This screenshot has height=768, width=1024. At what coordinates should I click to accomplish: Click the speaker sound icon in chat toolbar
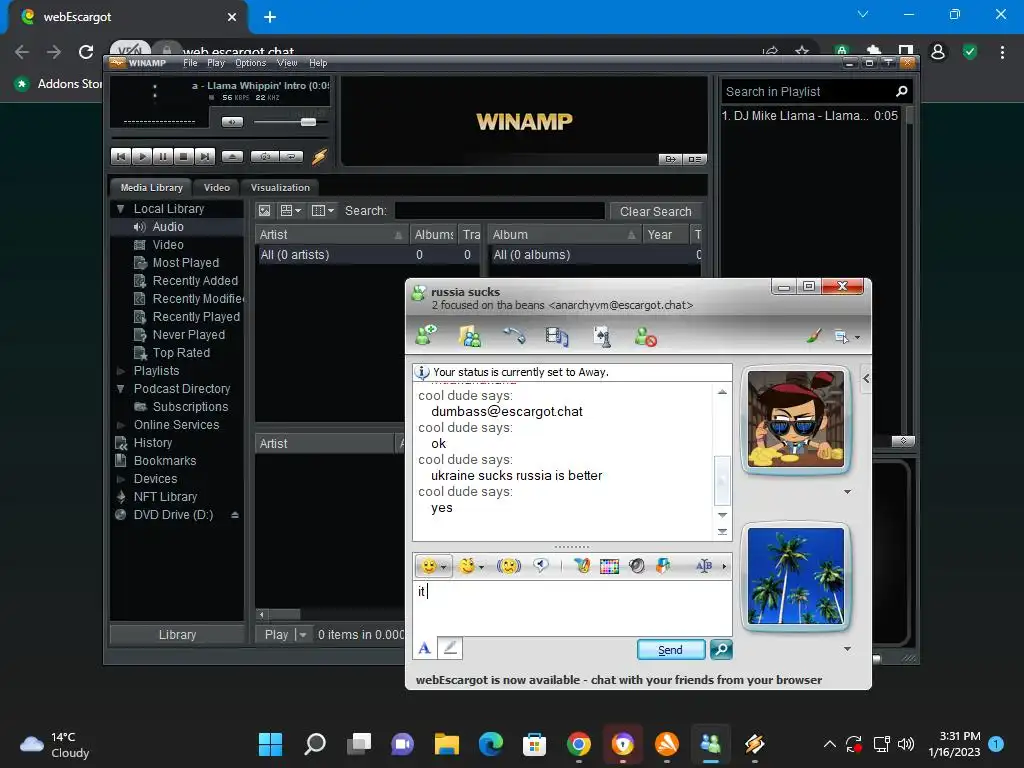pos(637,566)
